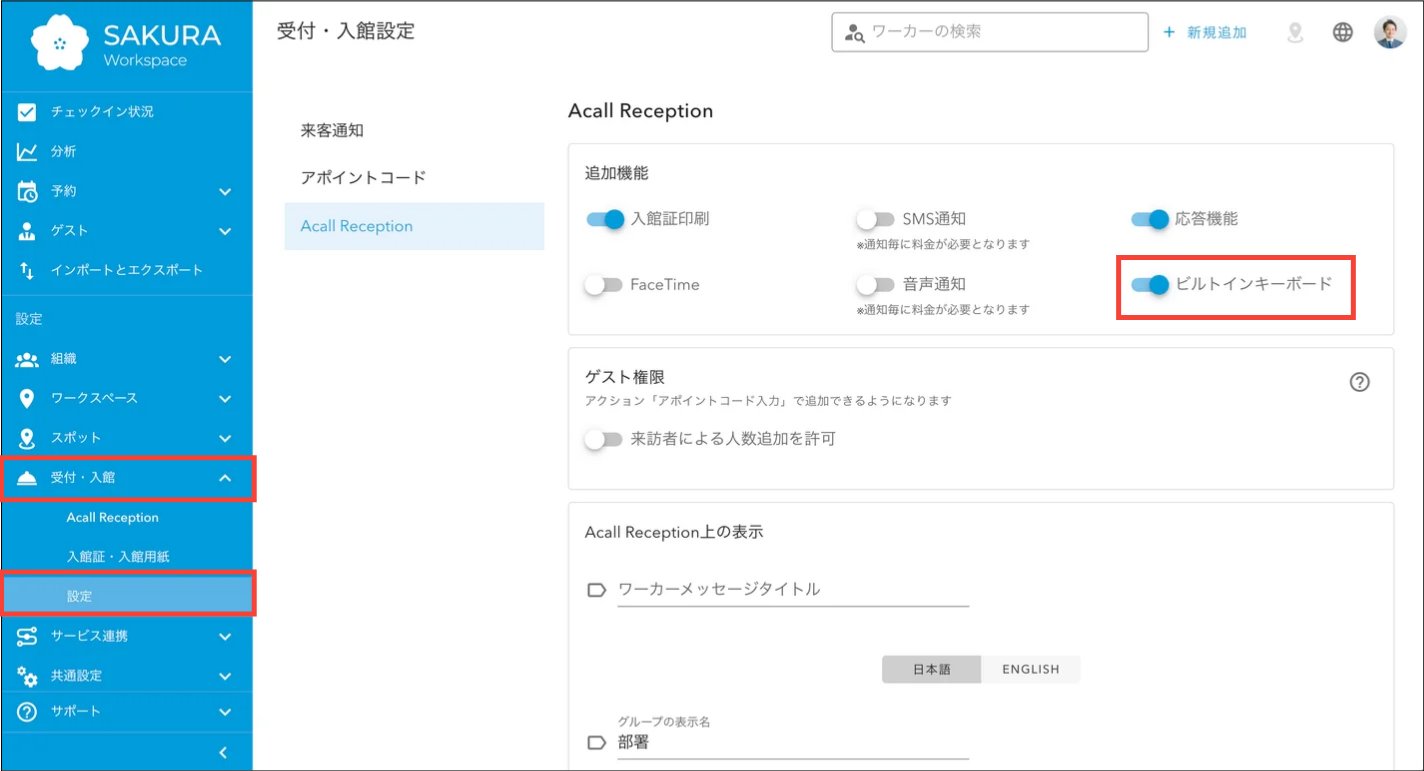The image size is (1424, 771).
Task: Click the location pin icon in header
Action: (1295, 32)
